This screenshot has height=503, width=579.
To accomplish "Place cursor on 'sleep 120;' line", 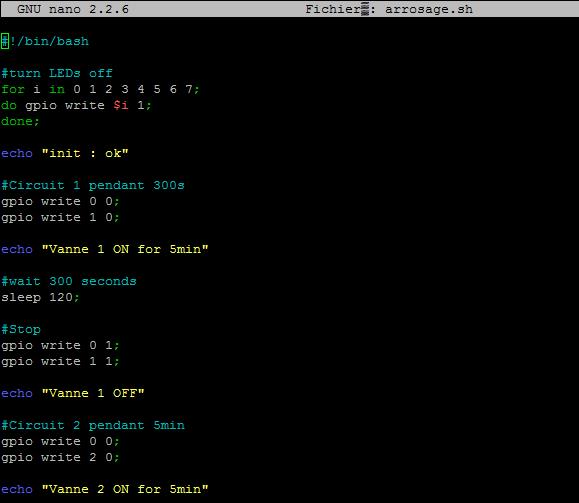I will (x=40, y=297).
